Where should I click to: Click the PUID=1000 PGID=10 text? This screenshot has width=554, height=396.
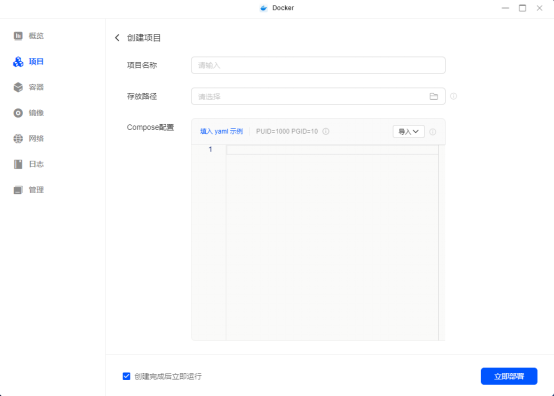287,131
